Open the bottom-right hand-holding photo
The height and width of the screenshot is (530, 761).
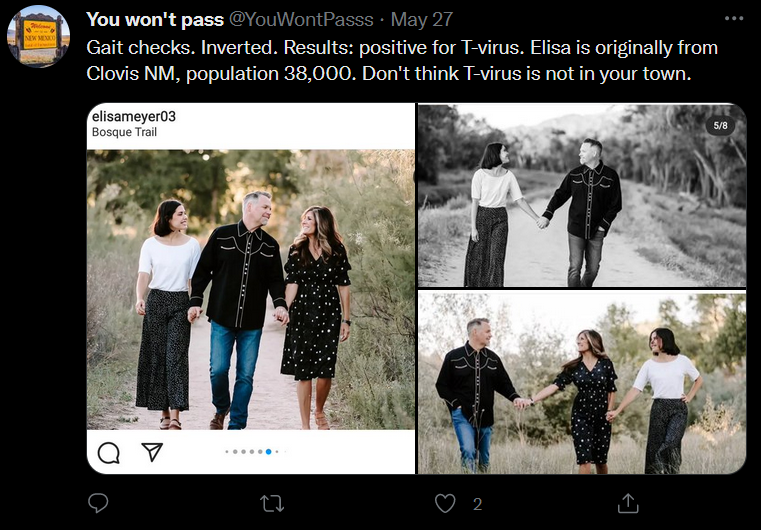(582, 383)
